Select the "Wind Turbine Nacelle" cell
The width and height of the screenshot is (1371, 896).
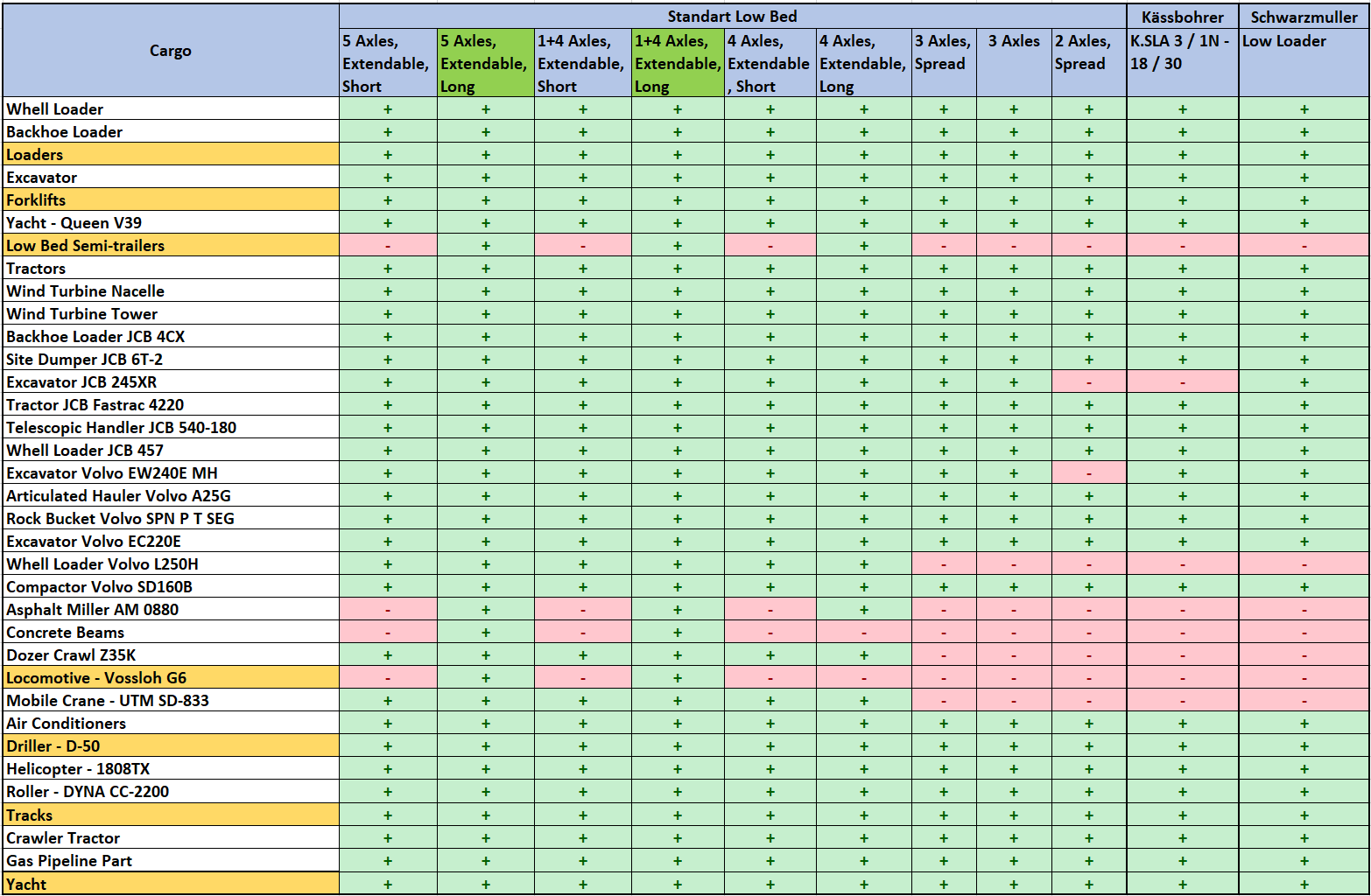[171, 291]
